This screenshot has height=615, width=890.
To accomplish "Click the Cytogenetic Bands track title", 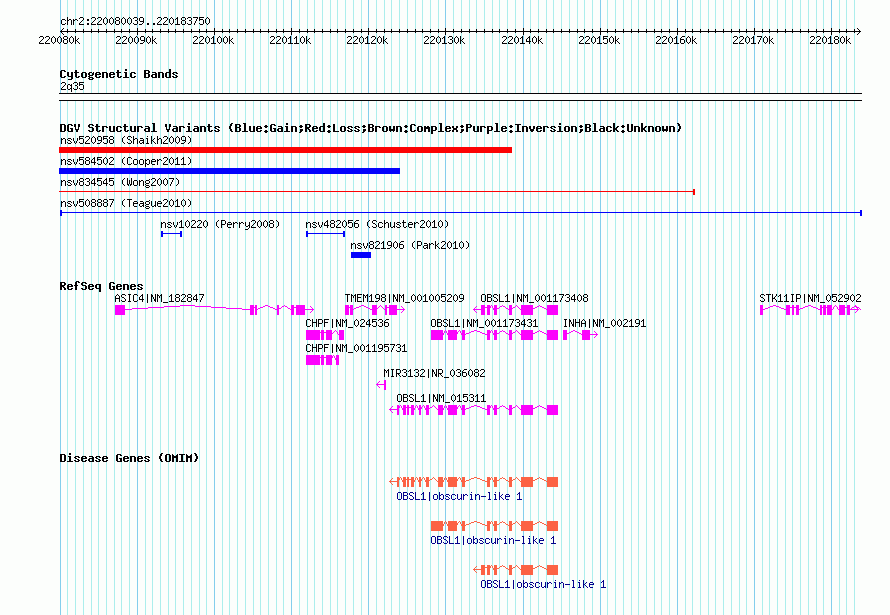I will coord(119,74).
